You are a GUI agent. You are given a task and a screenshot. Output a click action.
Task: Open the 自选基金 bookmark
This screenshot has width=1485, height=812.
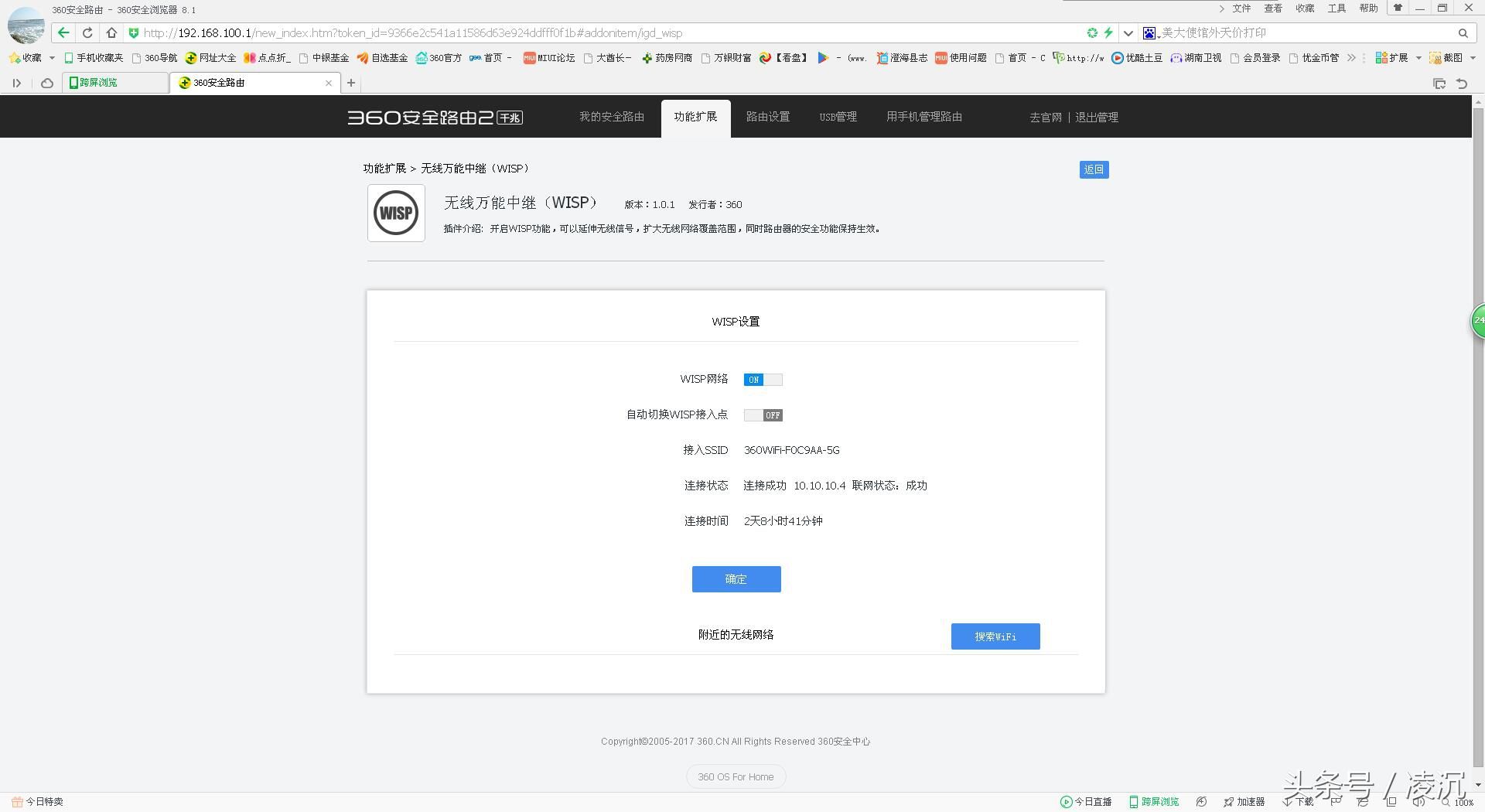point(382,58)
